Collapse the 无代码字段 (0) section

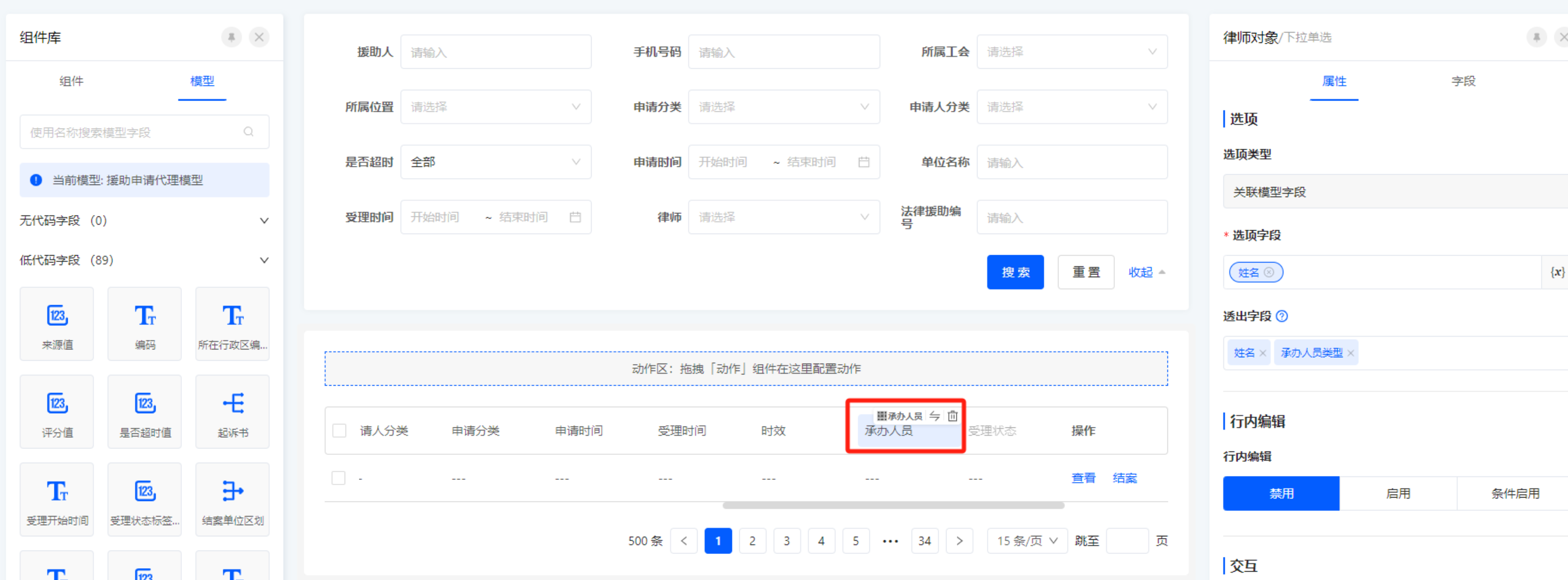click(264, 221)
